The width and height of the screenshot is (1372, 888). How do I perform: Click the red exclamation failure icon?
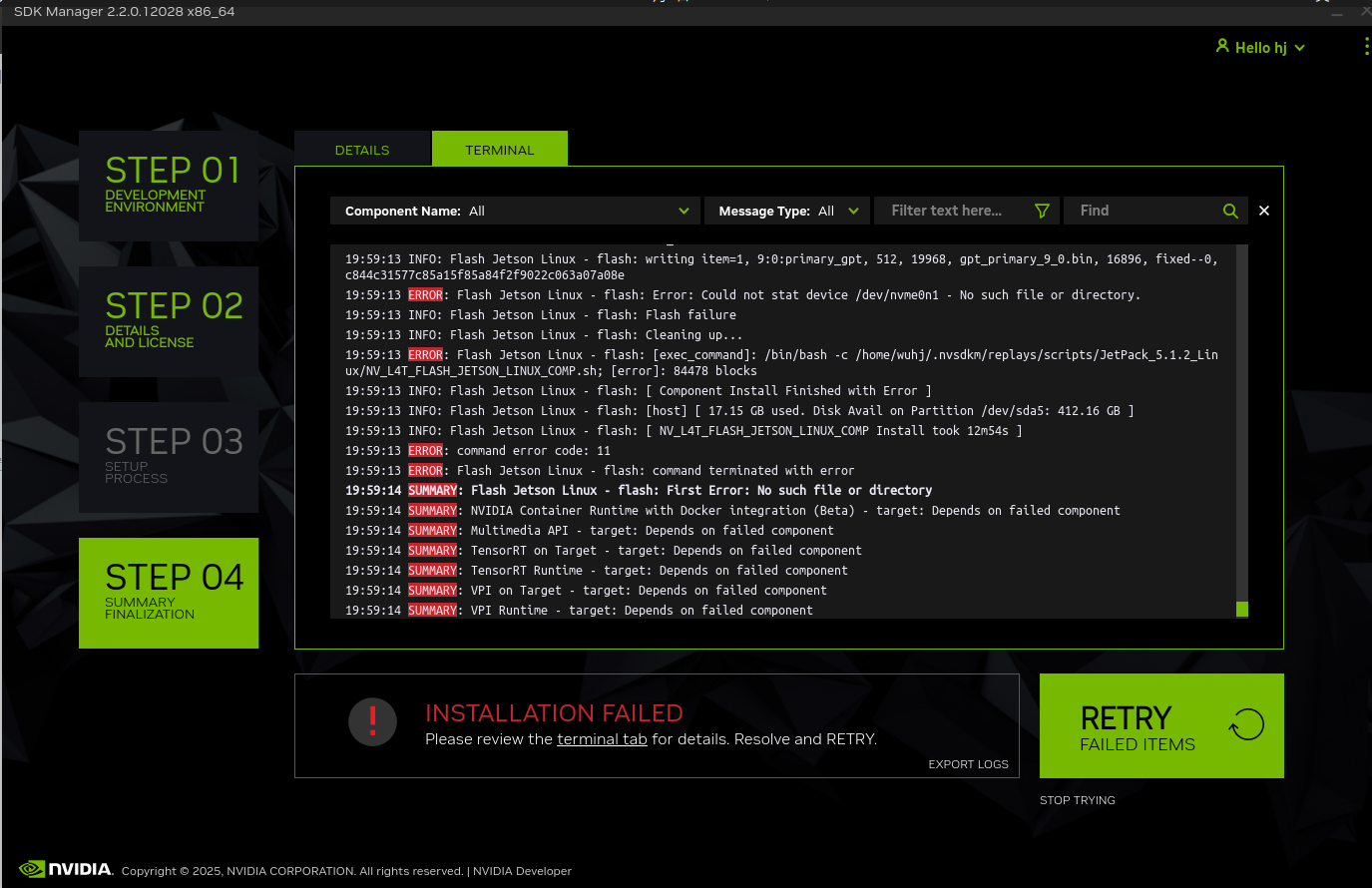coord(373,721)
